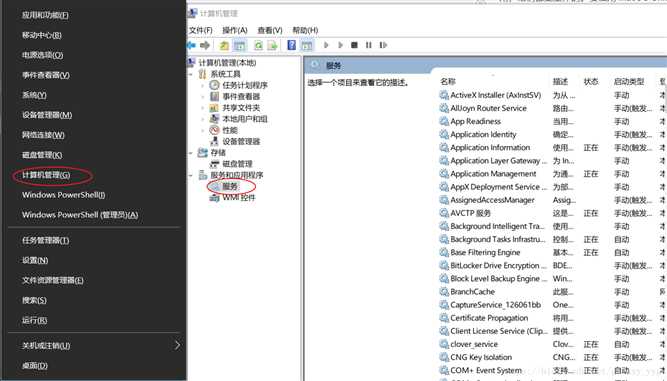
Task: Expand the 关机或注销(U) submenu arrow
Action: 177,345
